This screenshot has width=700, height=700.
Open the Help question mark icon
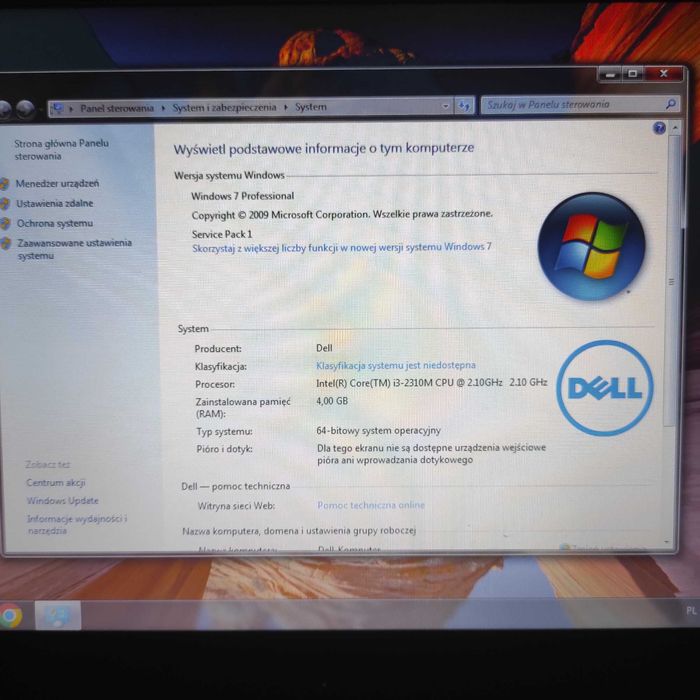click(659, 129)
